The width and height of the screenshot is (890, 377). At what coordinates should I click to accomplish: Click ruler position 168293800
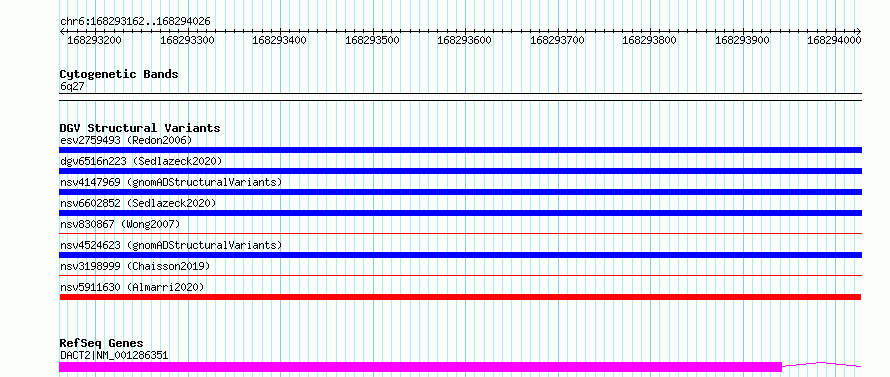click(x=650, y=40)
